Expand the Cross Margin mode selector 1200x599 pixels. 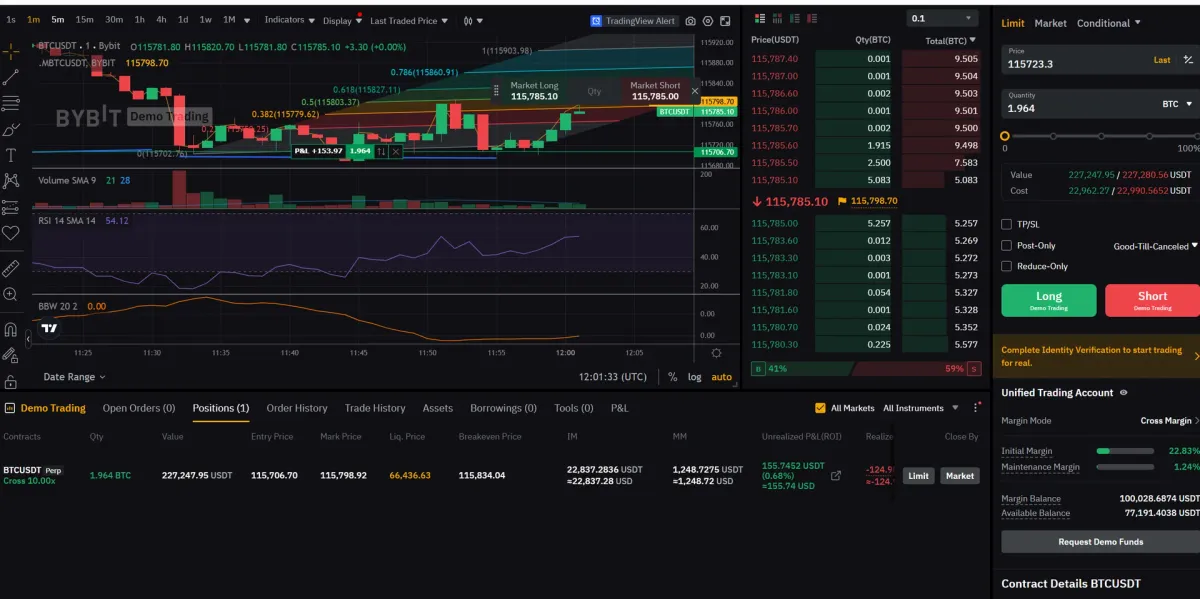[x=1168, y=421]
